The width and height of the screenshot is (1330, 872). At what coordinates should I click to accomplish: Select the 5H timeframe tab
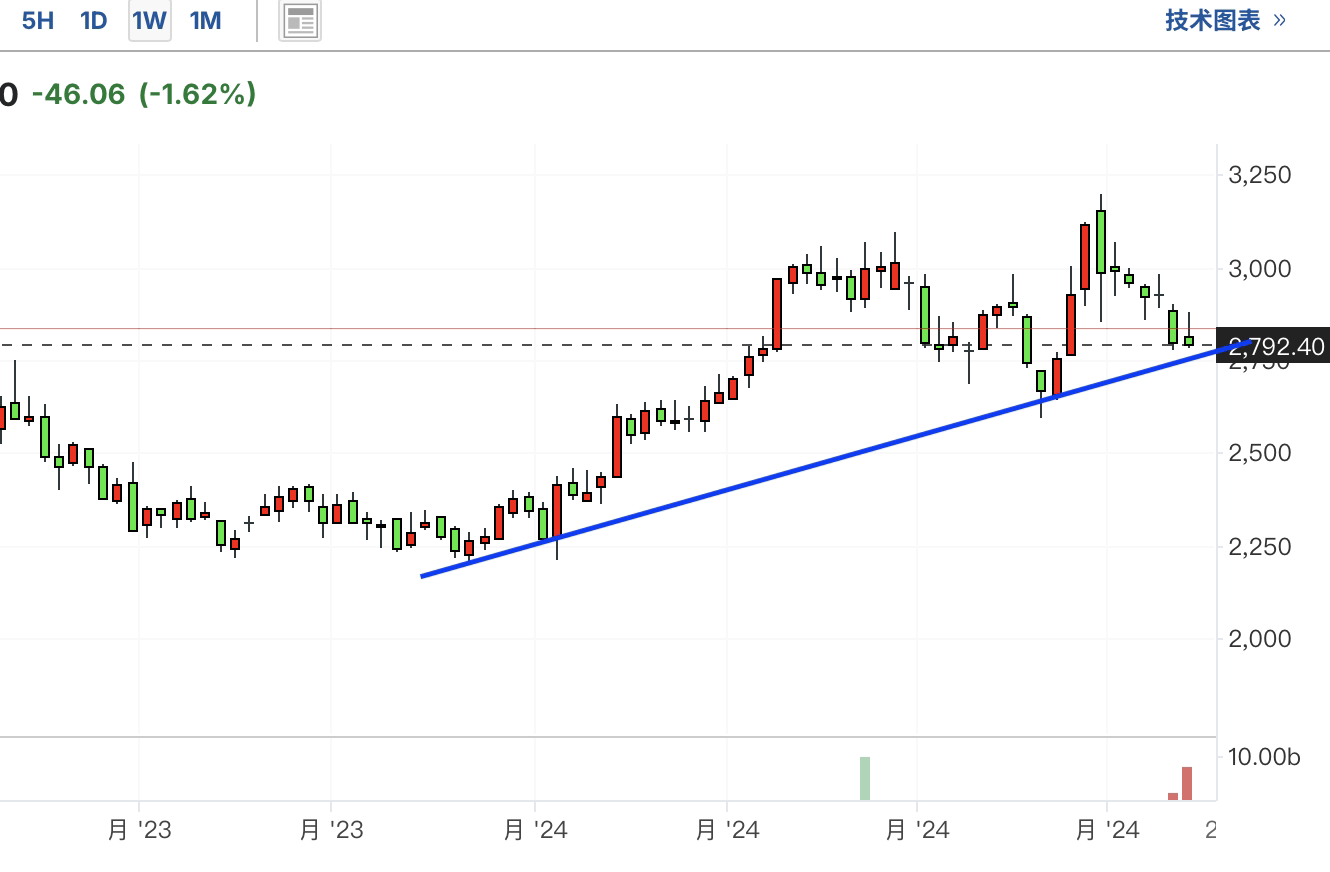[37, 20]
